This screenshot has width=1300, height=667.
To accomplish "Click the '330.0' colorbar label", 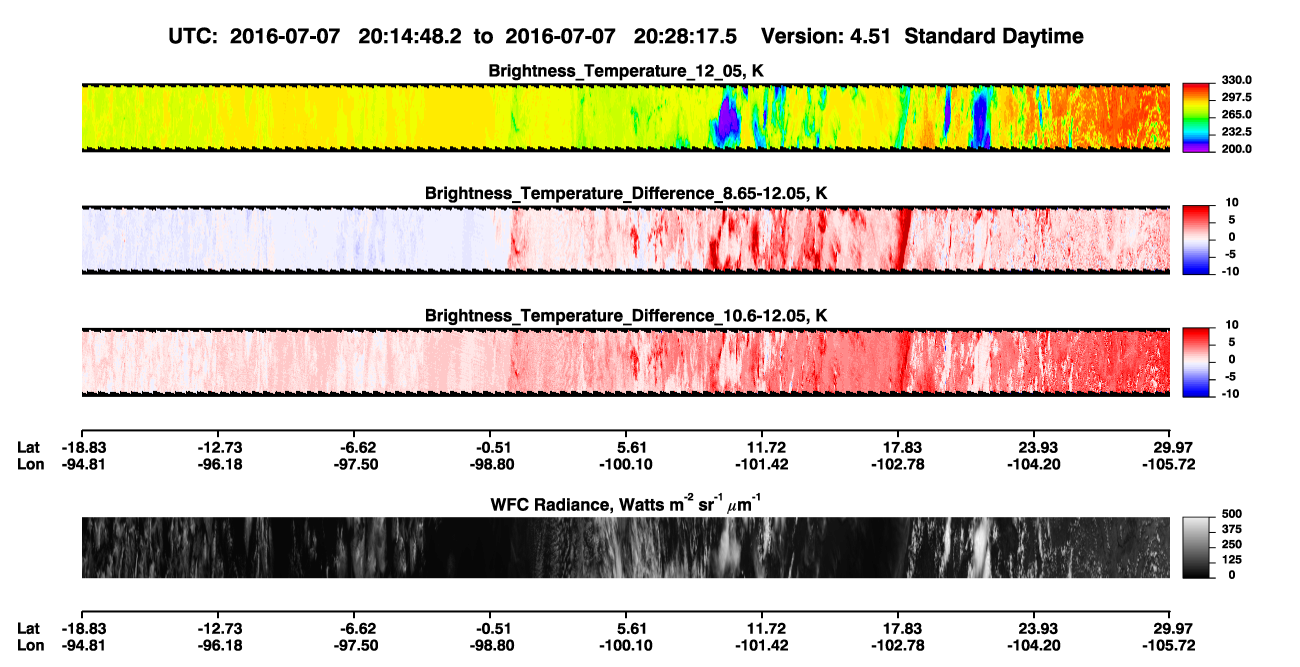I will coord(1238,80).
